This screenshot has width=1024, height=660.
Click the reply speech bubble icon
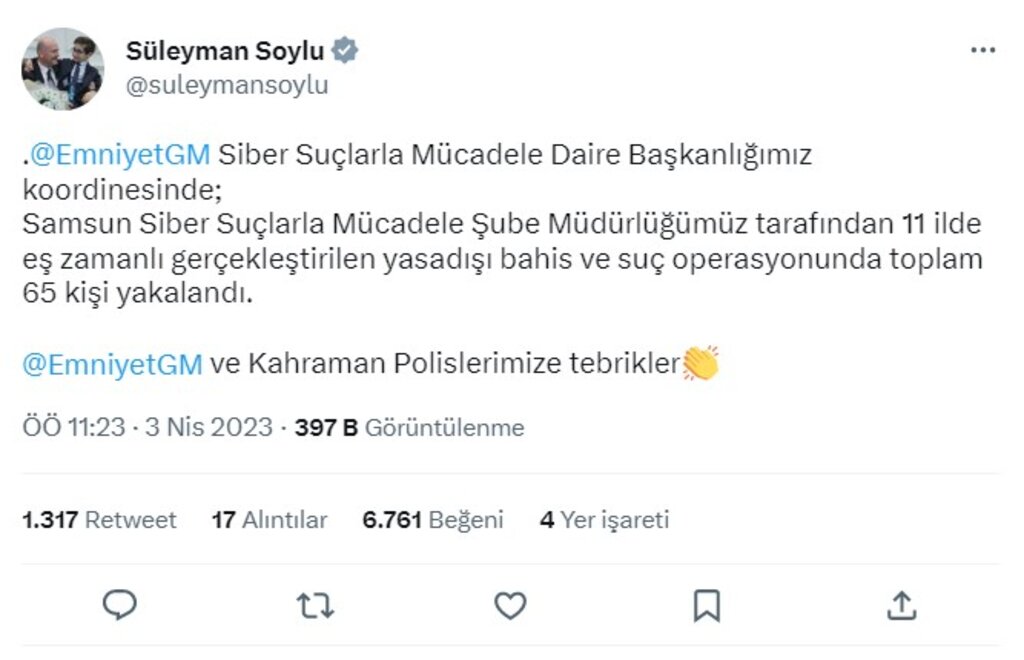coord(120,605)
